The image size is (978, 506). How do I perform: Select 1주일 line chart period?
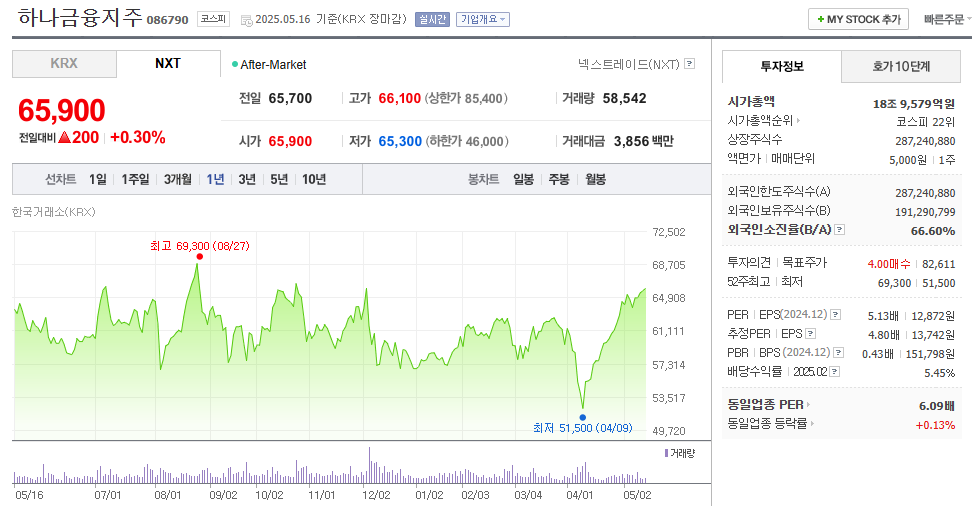(135, 180)
